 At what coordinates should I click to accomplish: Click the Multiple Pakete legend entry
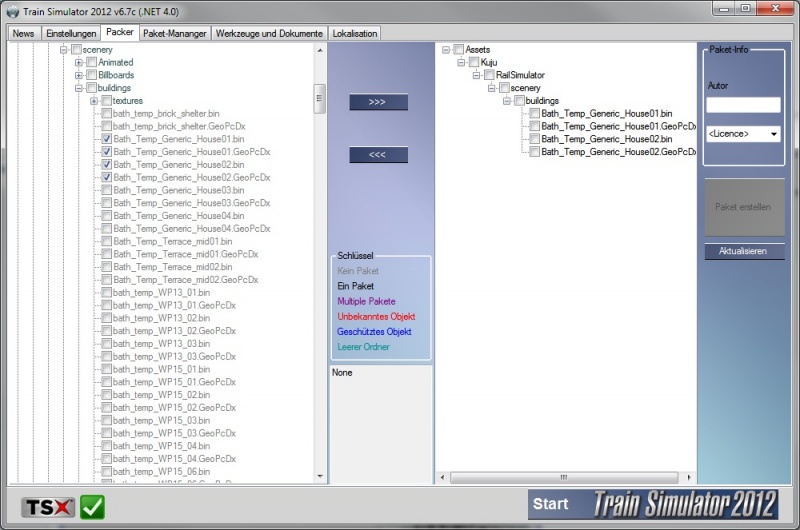point(366,301)
